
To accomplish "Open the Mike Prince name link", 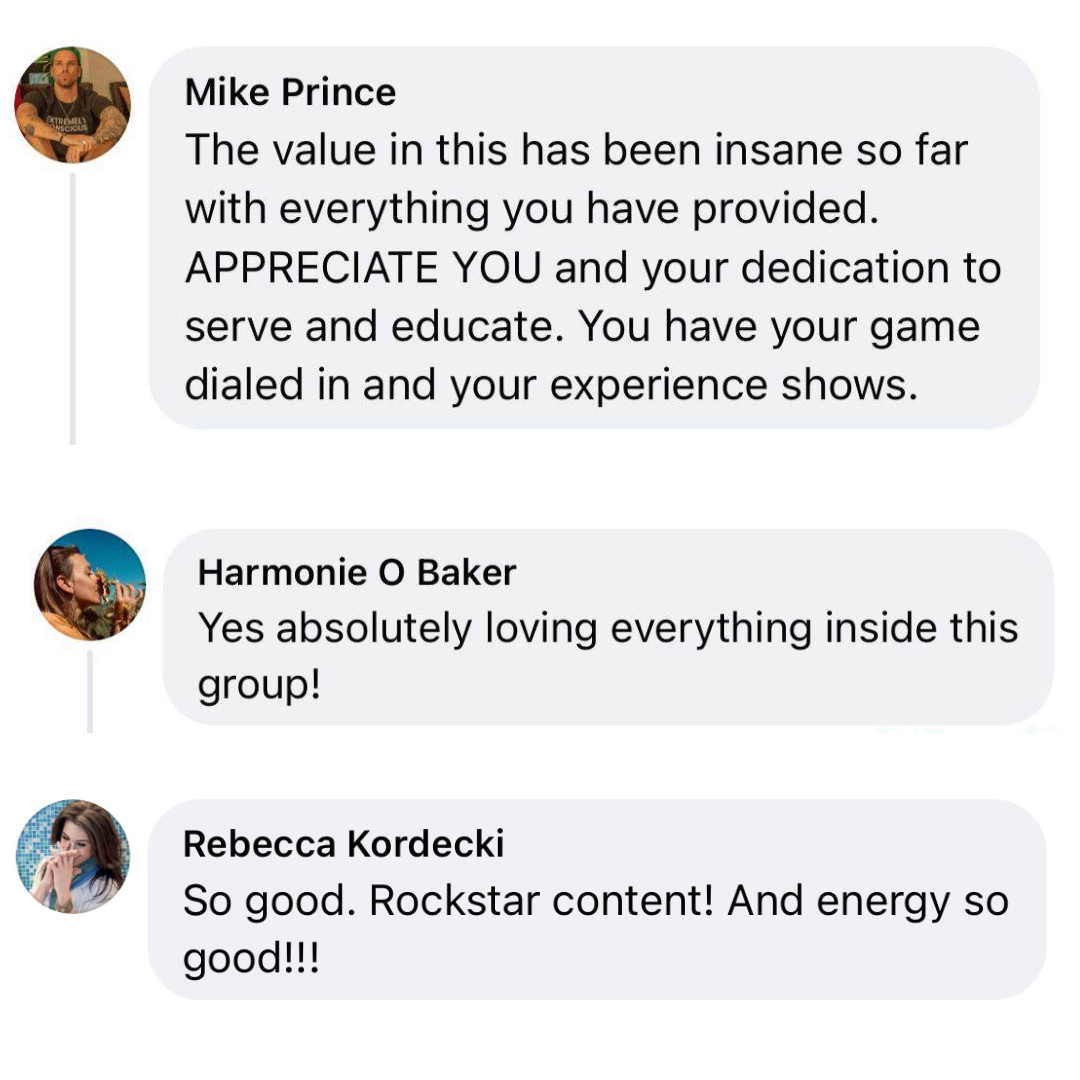I will (x=290, y=93).
